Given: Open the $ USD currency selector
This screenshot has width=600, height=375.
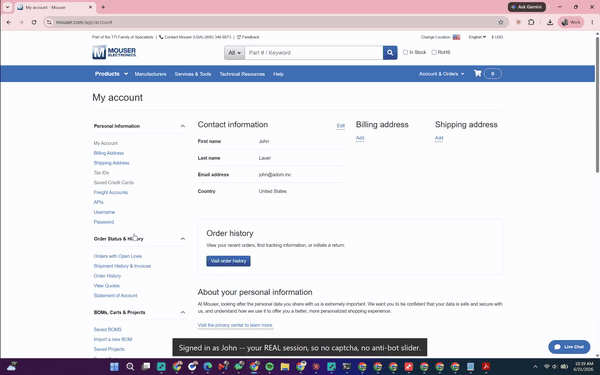Looking at the screenshot, I should 497,37.
